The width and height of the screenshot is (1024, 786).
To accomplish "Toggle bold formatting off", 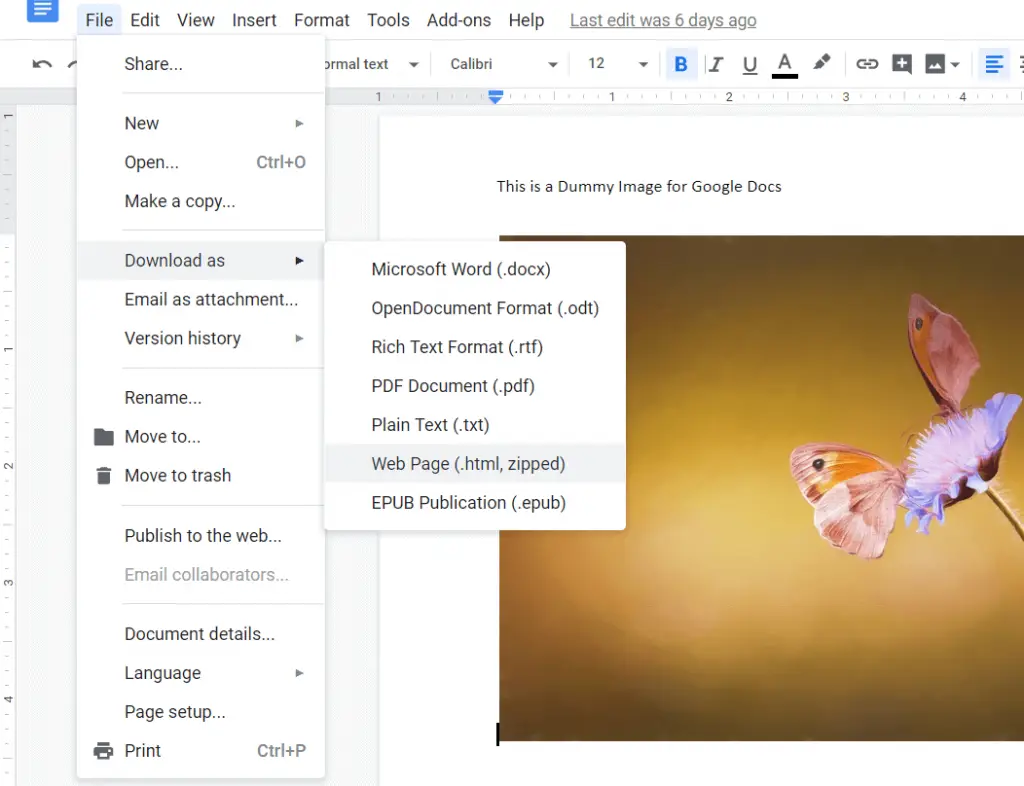I will click(681, 63).
